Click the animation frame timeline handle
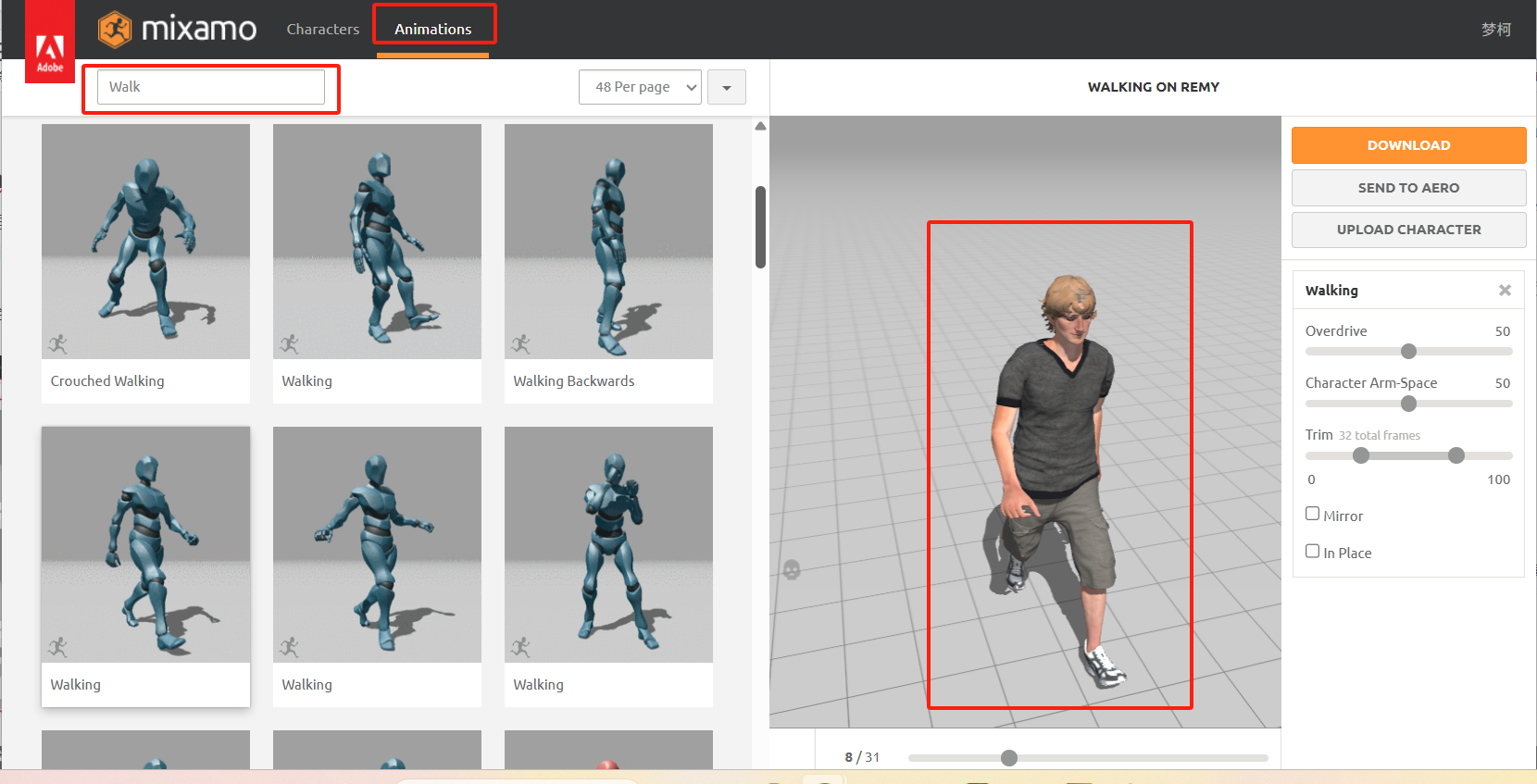Screen dimensions: 1537x784 pos(1009,758)
